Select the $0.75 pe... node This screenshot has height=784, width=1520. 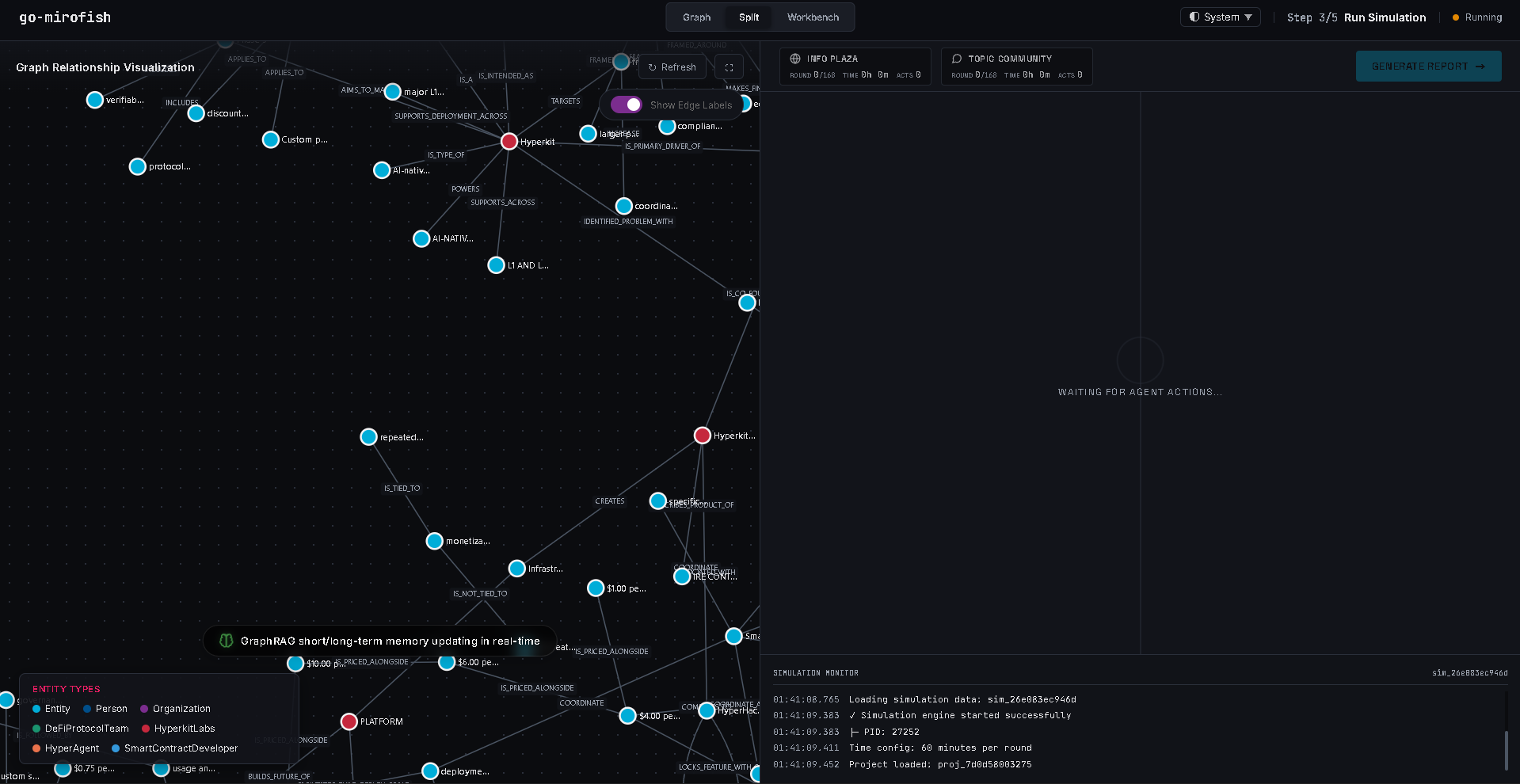(x=63, y=768)
